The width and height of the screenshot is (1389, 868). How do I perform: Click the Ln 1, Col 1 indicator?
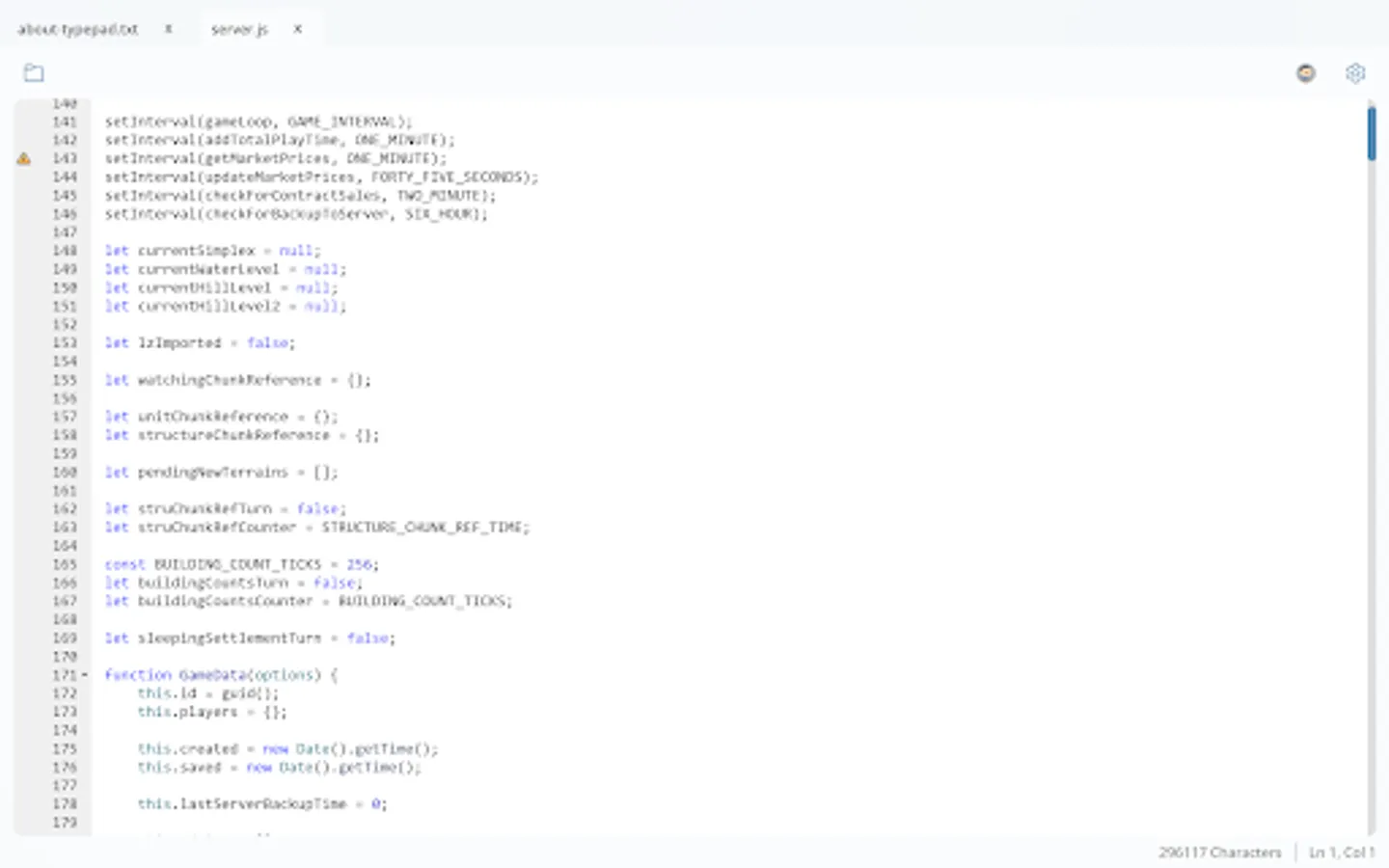[1340, 853]
